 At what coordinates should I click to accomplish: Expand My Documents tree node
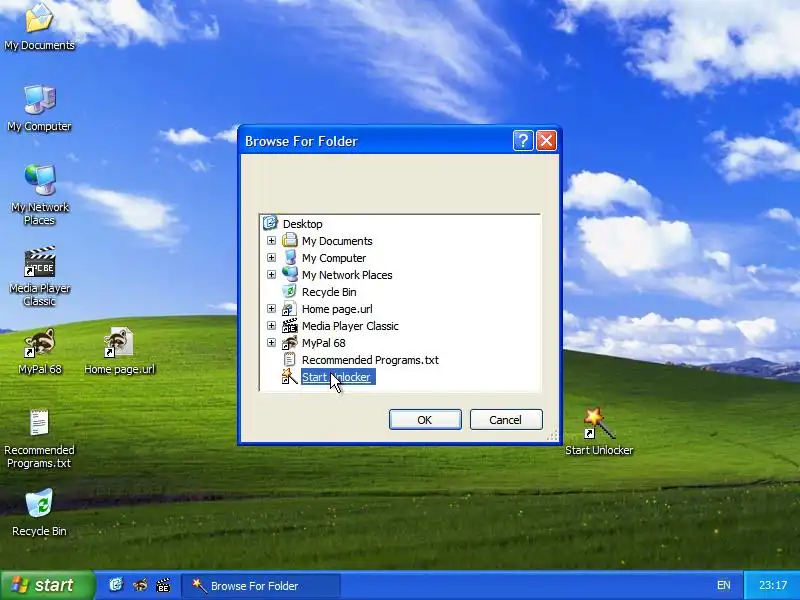pyautogui.click(x=271, y=240)
